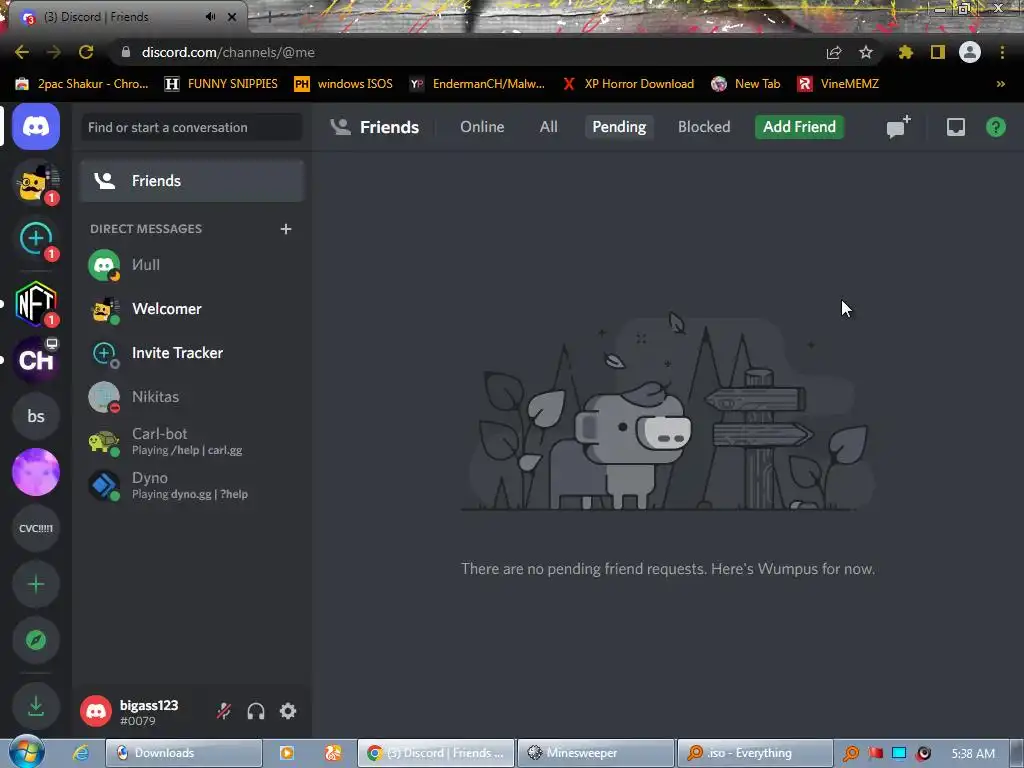Click taskbar clock 5:38 AM
The height and width of the screenshot is (768, 1024).
(973, 754)
